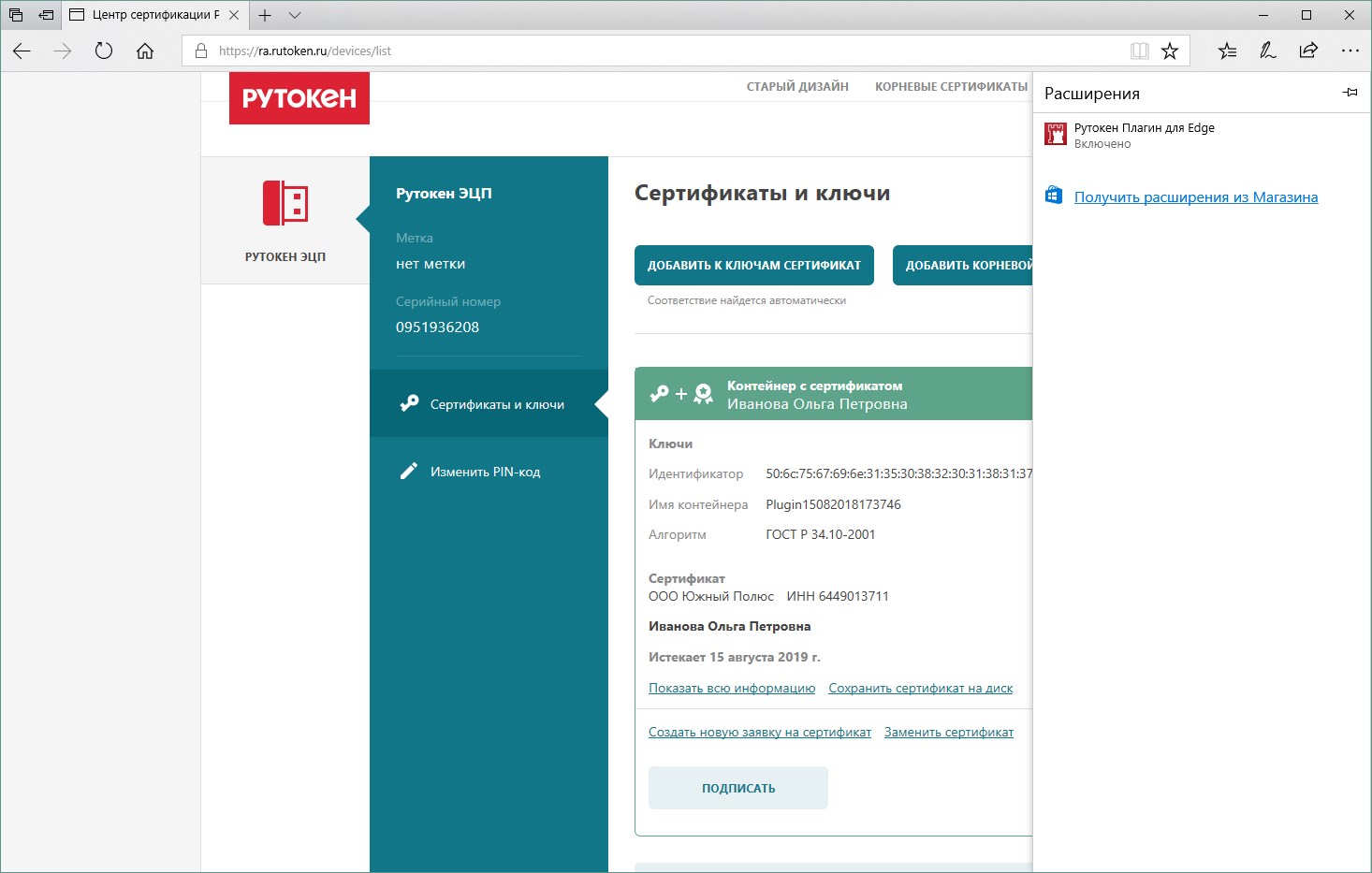Open the browser home page

(145, 51)
